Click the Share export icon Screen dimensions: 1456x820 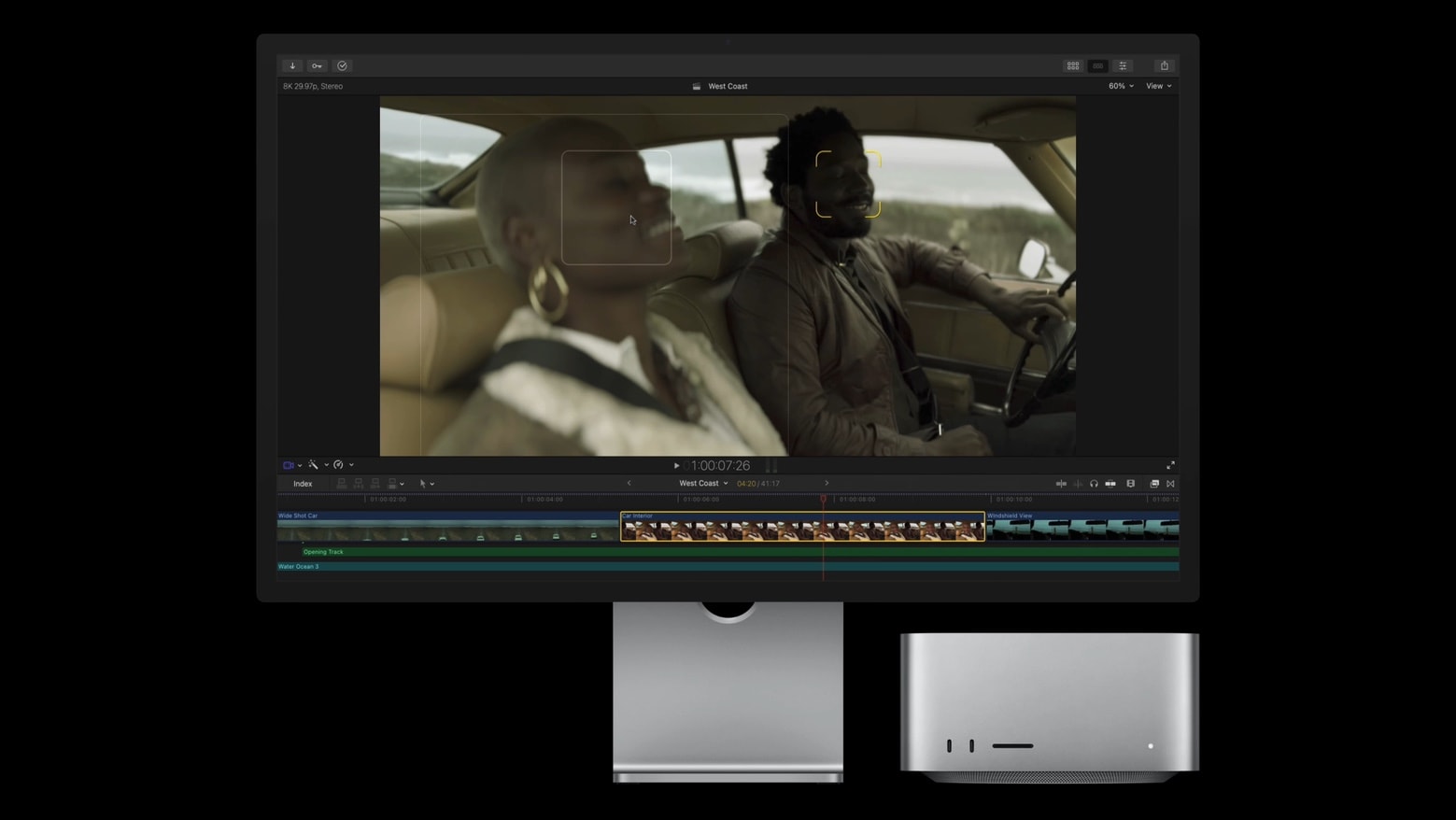point(1164,66)
